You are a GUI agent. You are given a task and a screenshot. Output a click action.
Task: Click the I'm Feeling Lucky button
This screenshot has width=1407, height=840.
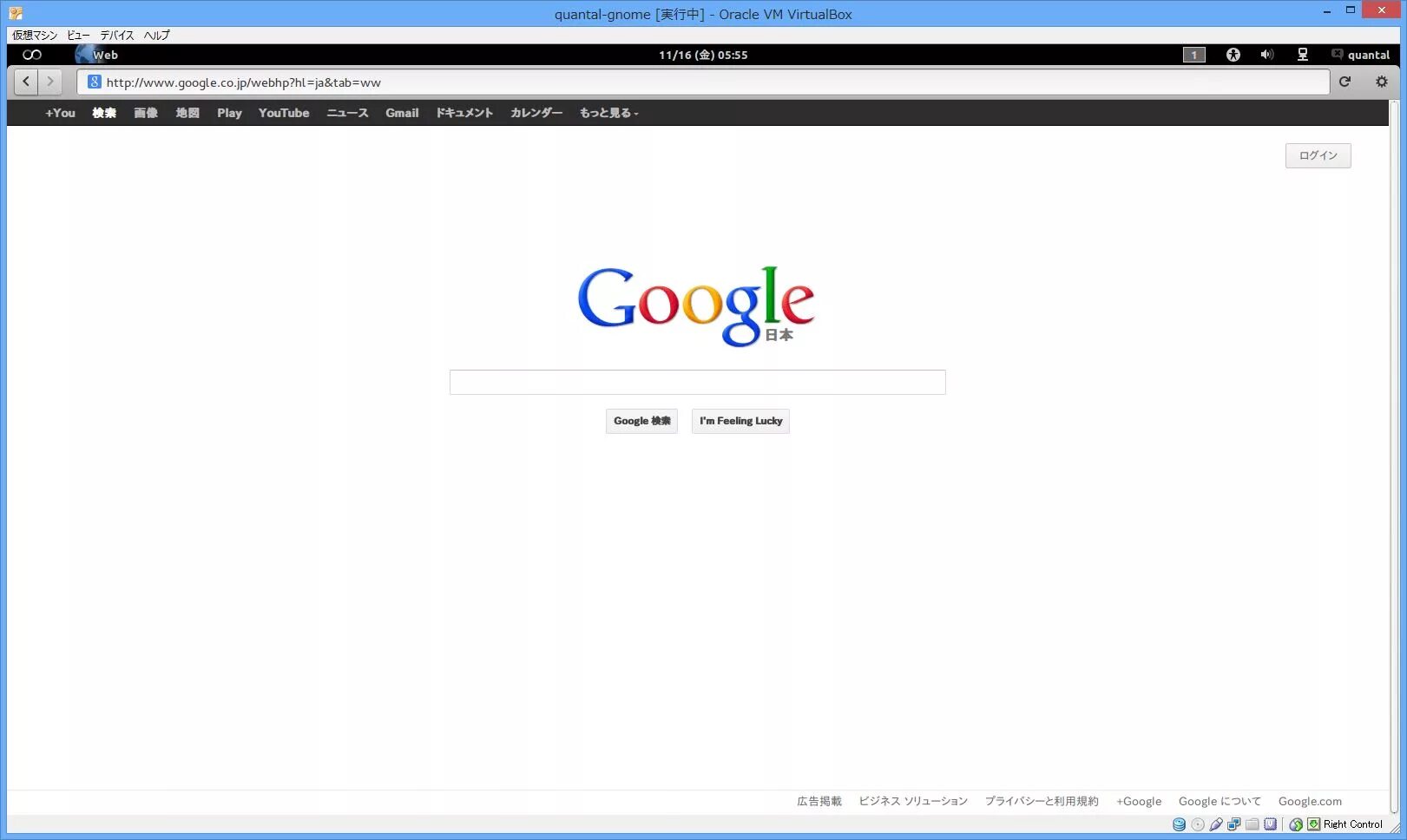tap(740, 421)
